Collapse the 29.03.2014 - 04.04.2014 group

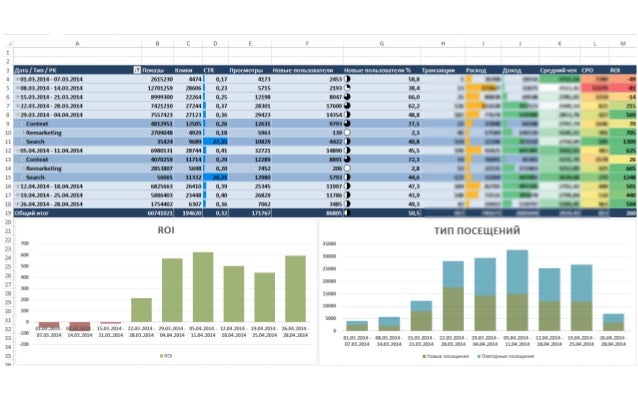[17, 115]
